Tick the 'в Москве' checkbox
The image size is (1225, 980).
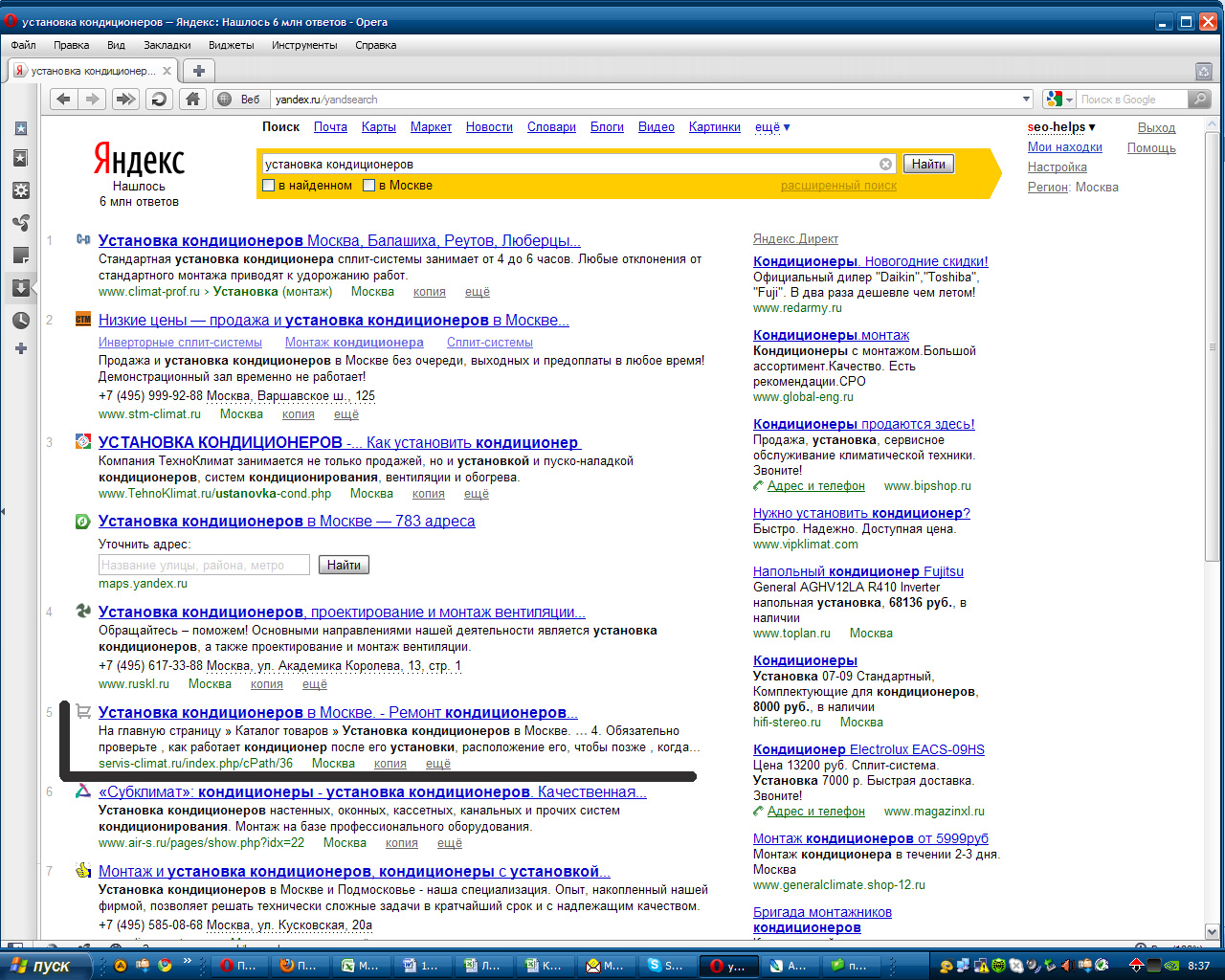[x=368, y=186]
